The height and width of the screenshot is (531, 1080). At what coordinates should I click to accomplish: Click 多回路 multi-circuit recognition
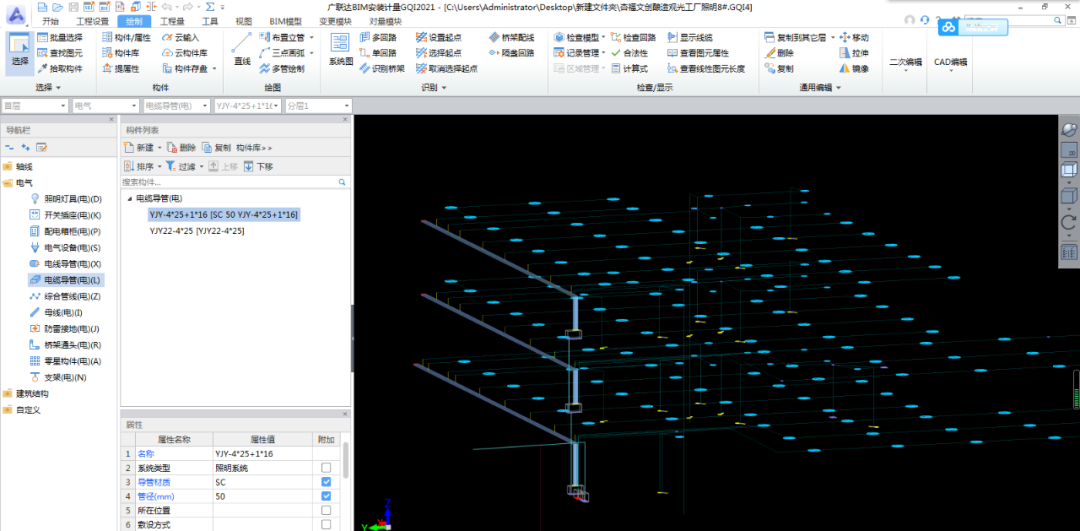378,37
